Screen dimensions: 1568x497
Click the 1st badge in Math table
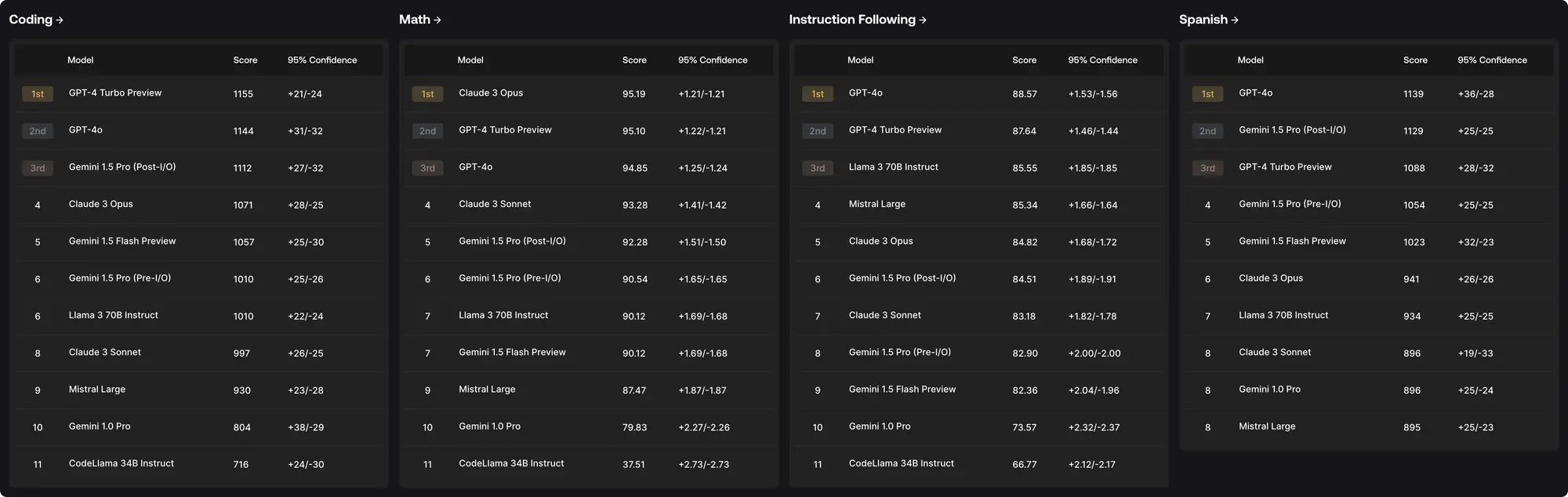(427, 94)
